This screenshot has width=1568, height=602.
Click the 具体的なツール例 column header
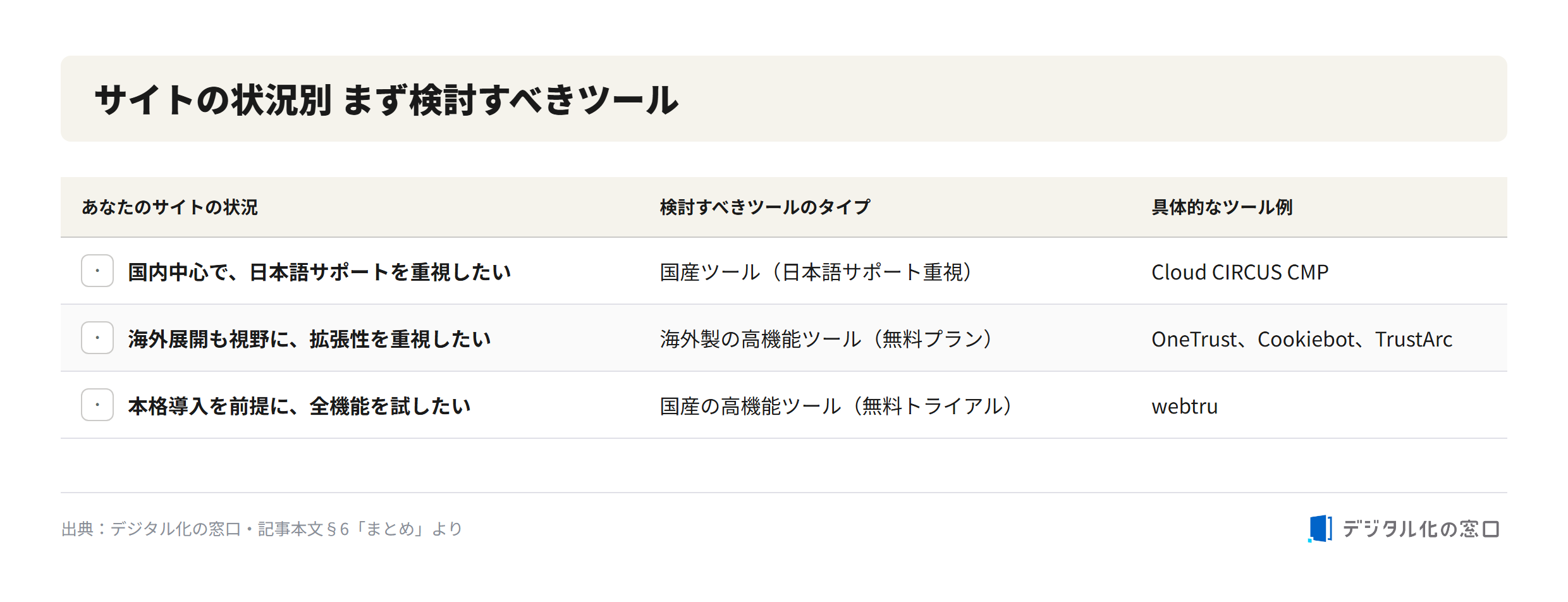coord(1222,207)
